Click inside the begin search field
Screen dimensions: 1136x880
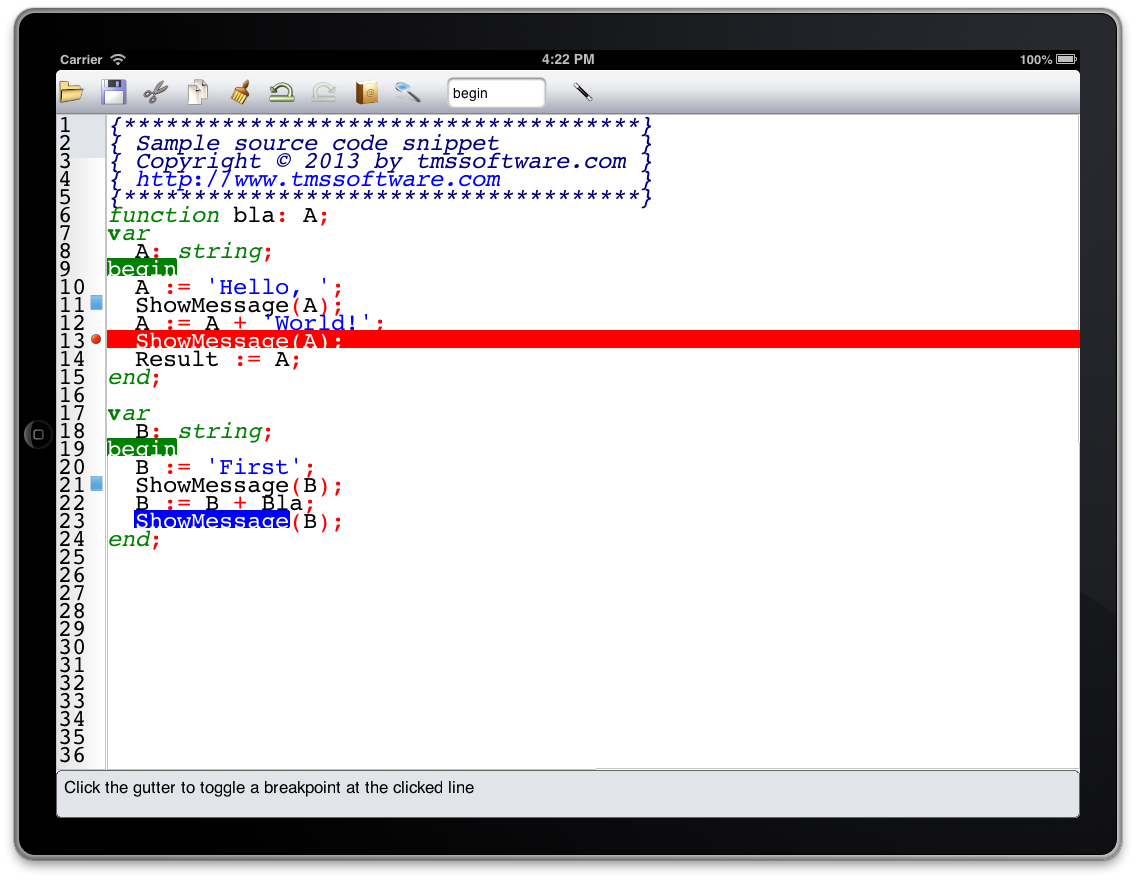point(496,92)
